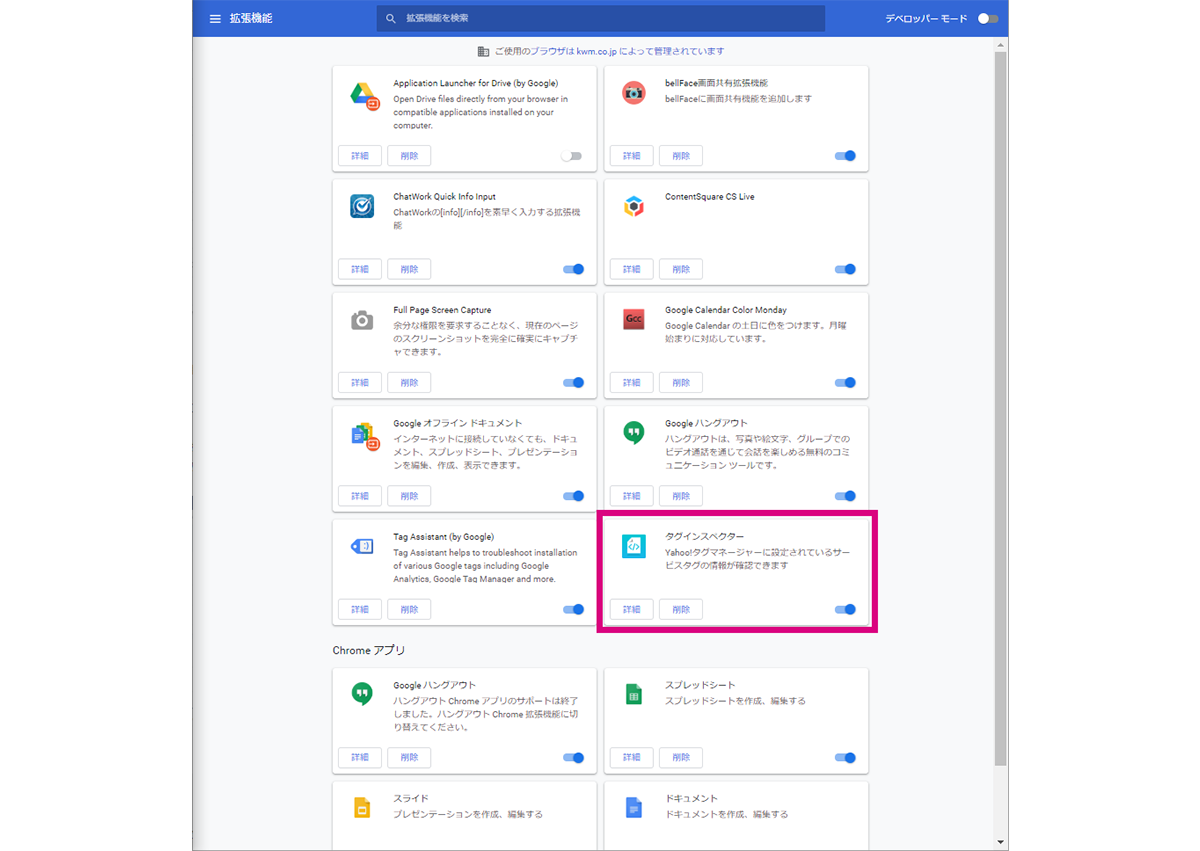This screenshot has height=851, width=1200.
Task: Turn off ChatWork Quick Info Input toggle
Action: 573,269
